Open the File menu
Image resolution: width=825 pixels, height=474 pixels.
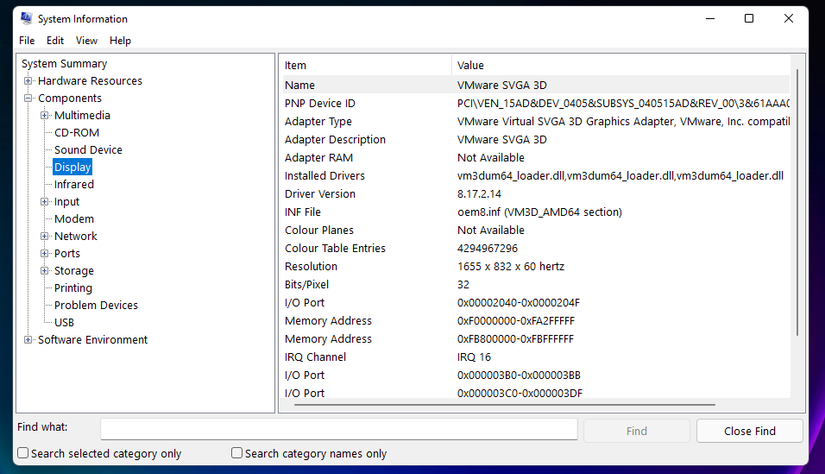coord(27,41)
